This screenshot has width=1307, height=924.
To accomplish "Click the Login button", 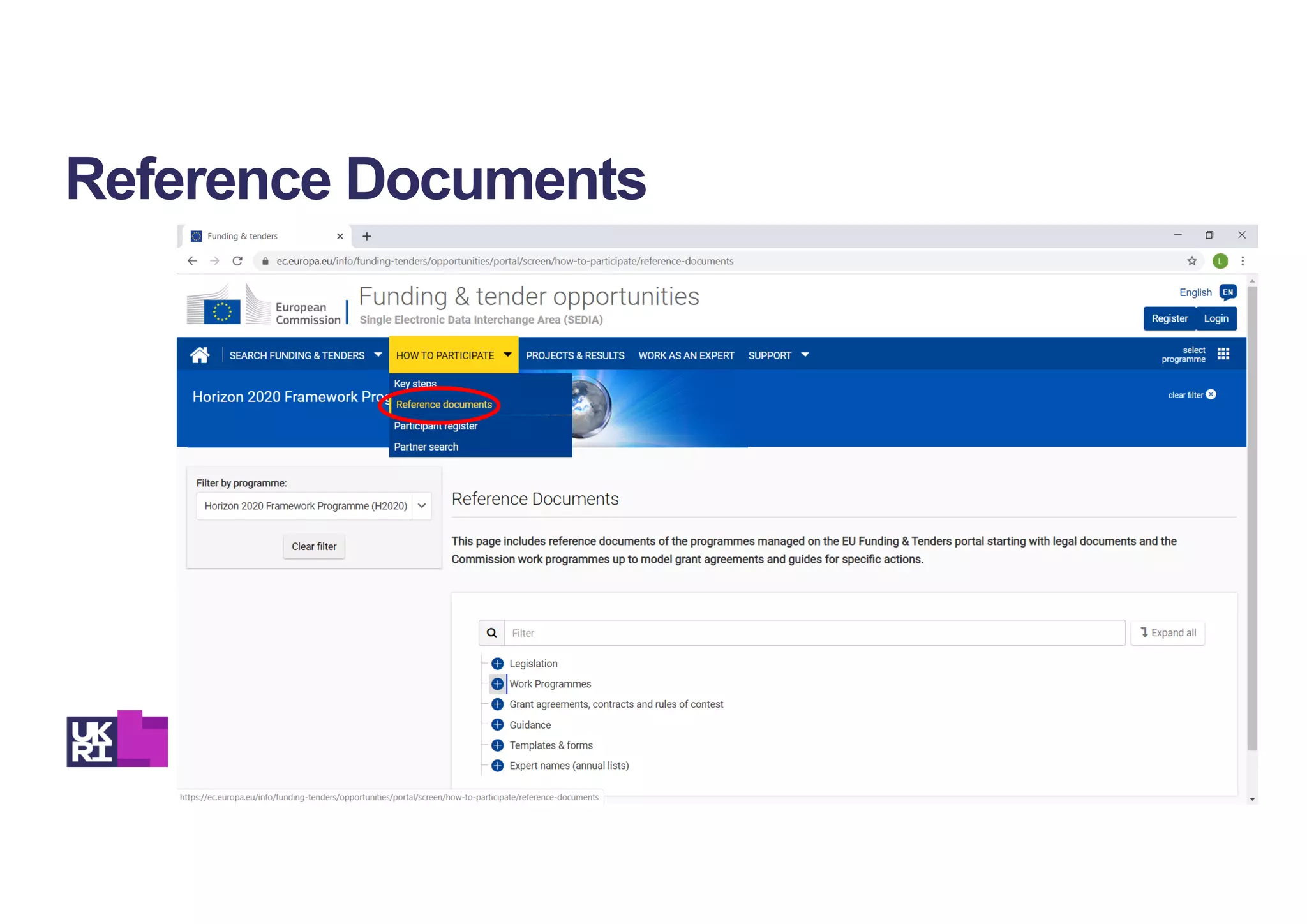I will tap(1216, 318).
